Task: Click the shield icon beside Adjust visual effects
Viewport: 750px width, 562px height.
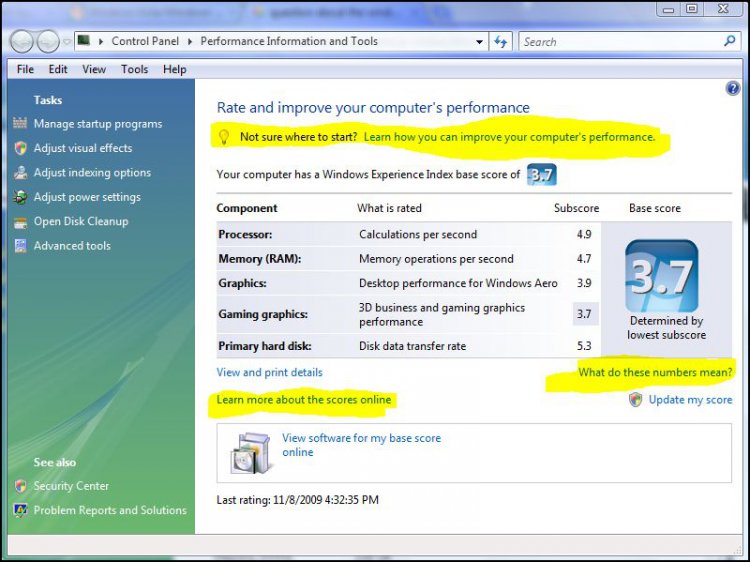Action: (x=21, y=148)
